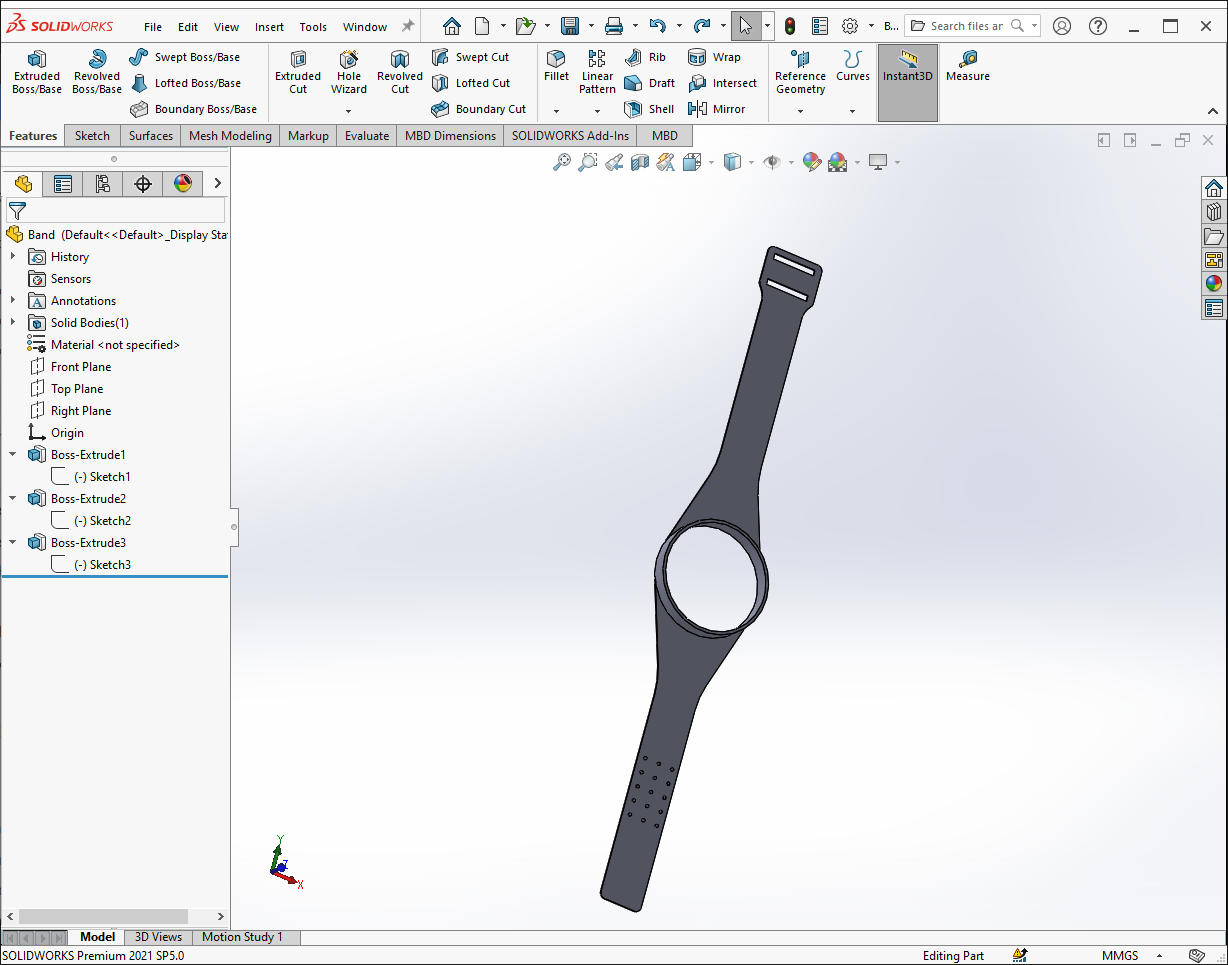Open the Hole Wizard tool

click(x=349, y=72)
